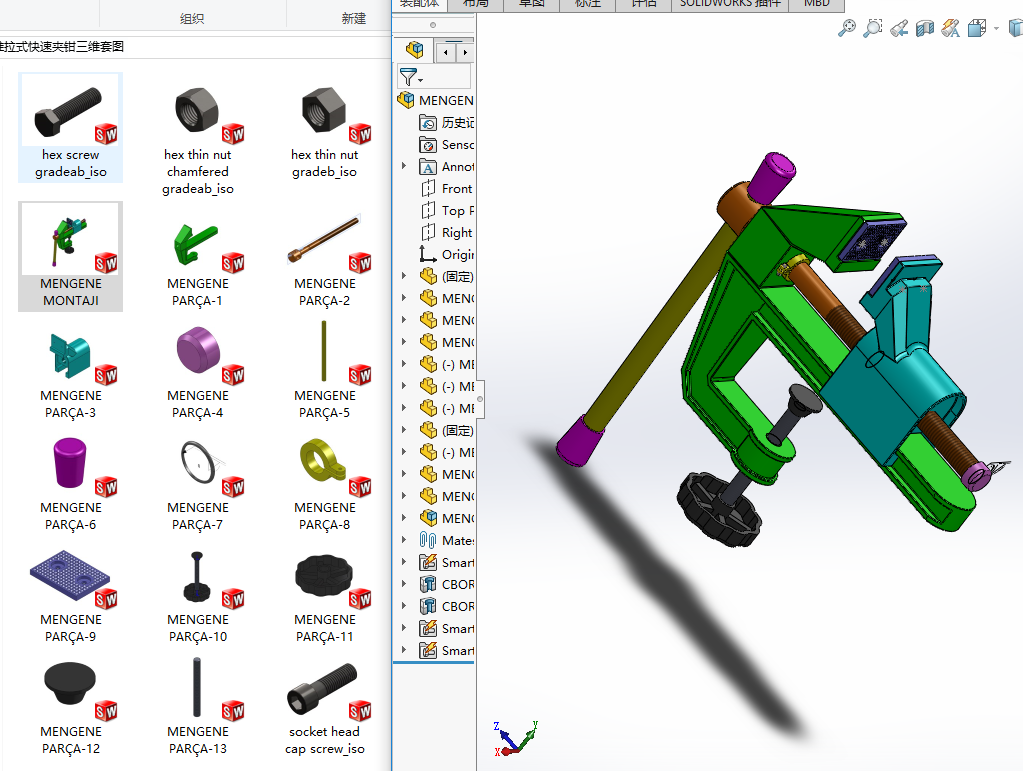Image resolution: width=1023 pixels, height=771 pixels.
Task: Open the View Orientation dropdown arrow
Action: pos(996,28)
